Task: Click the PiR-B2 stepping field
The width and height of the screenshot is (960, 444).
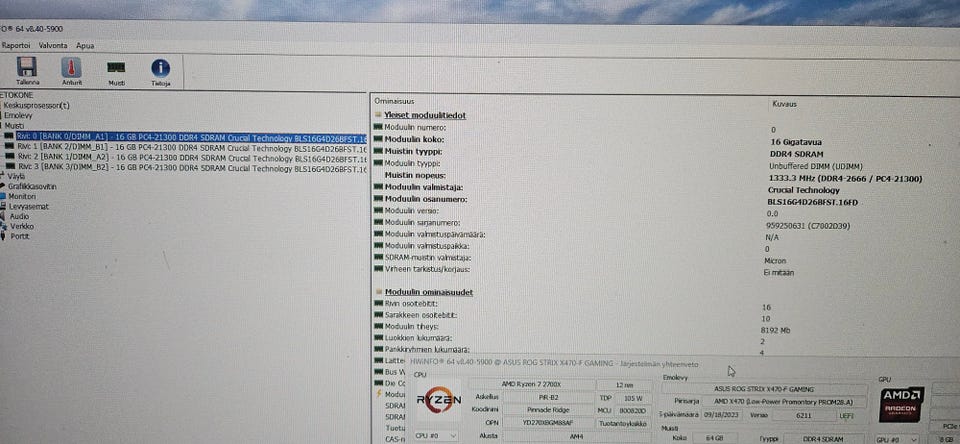Action: (547, 397)
